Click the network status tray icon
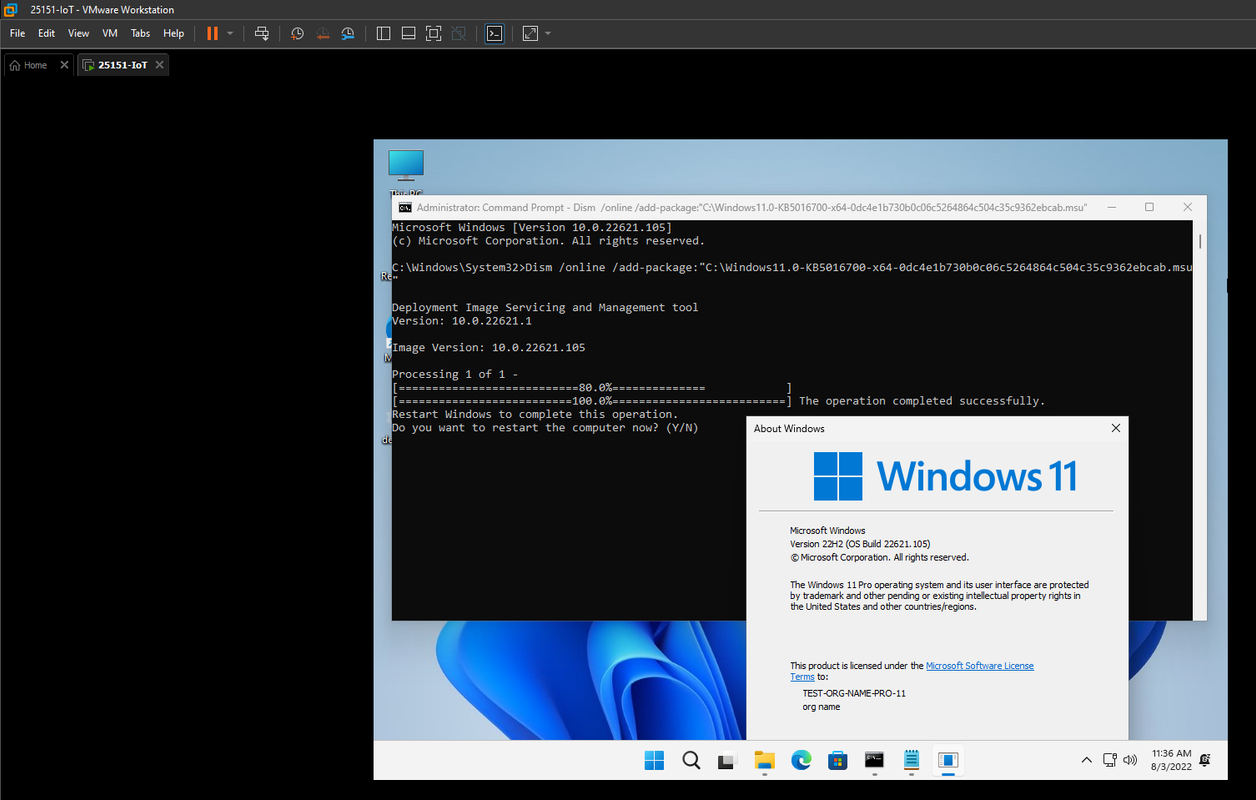Viewport: 1256px width, 800px height. pyautogui.click(x=1110, y=760)
